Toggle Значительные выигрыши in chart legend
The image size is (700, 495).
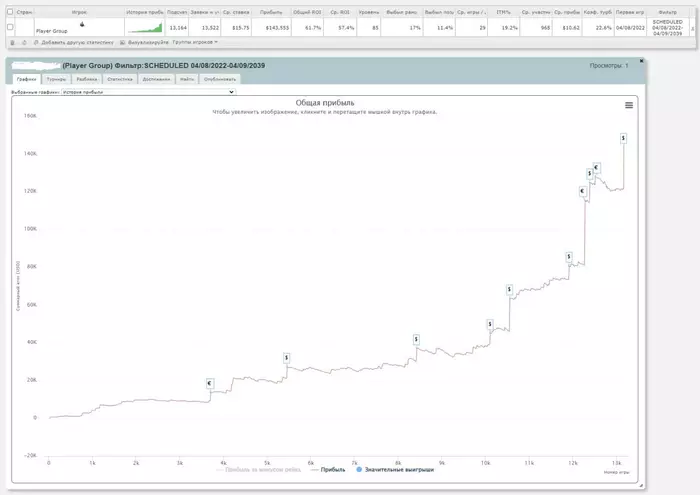point(395,470)
